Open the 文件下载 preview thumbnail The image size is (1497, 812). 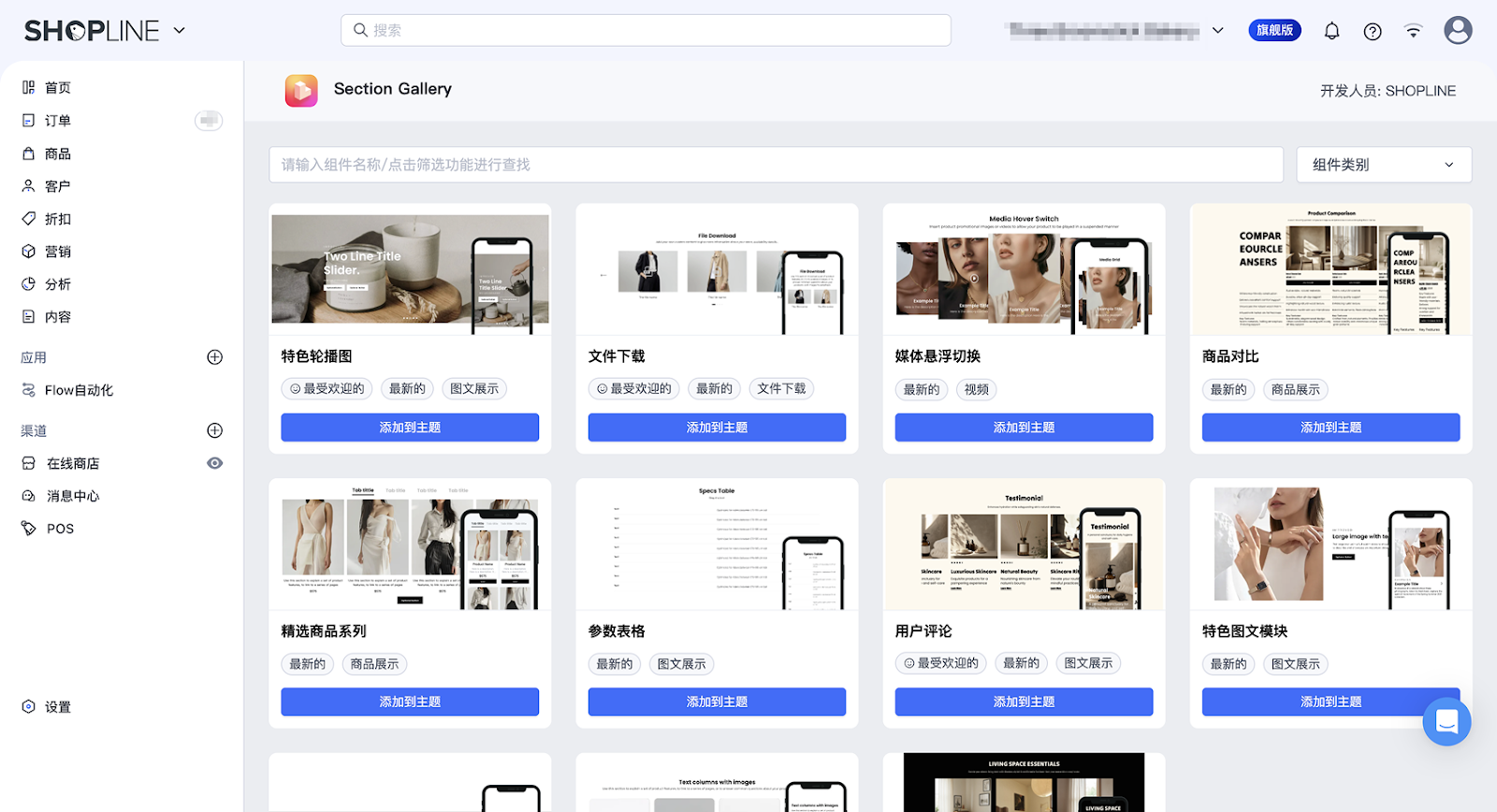coord(717,271)
